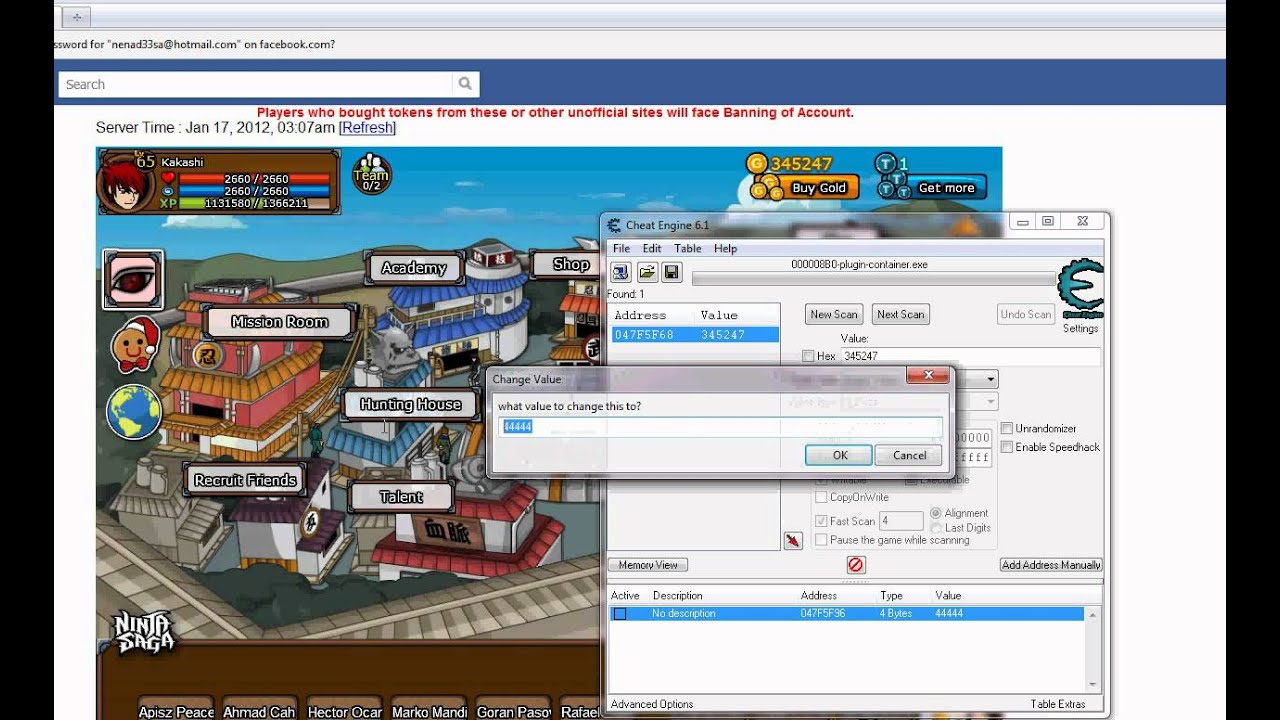1280x720 pixels.
Task: Click the Ninja Saga logo
Action: [143, 632]
